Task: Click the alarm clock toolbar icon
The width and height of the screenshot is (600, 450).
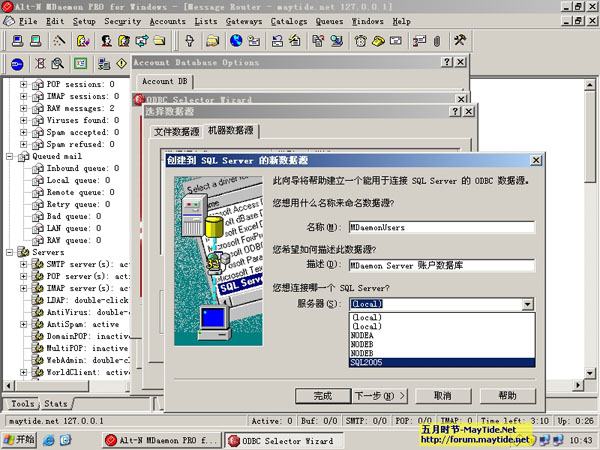Action: [362, 41]
